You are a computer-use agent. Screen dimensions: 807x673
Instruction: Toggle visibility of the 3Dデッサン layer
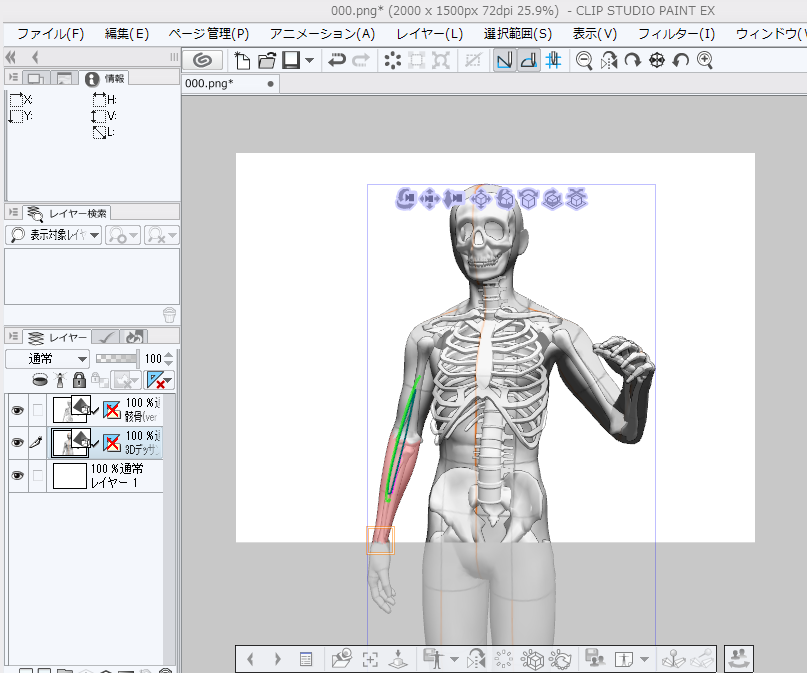coord(16,442)
